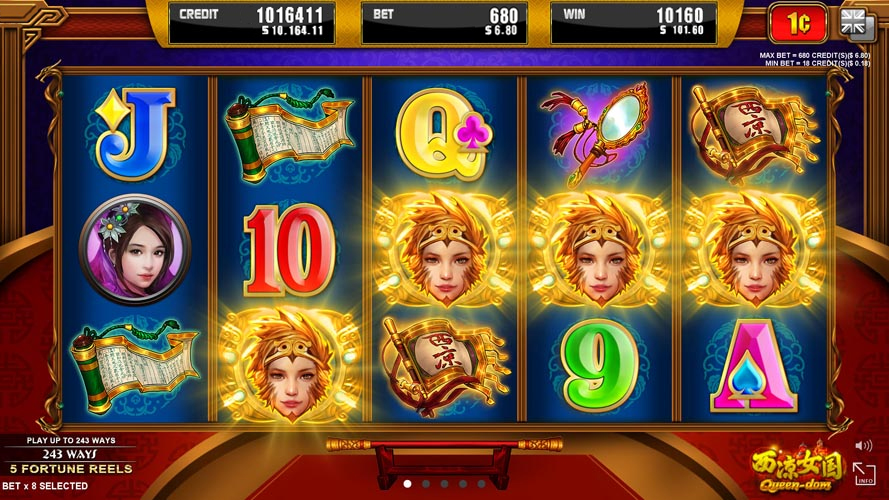
Task: Select the green 9 symbol
Action: tap(600, 365)
